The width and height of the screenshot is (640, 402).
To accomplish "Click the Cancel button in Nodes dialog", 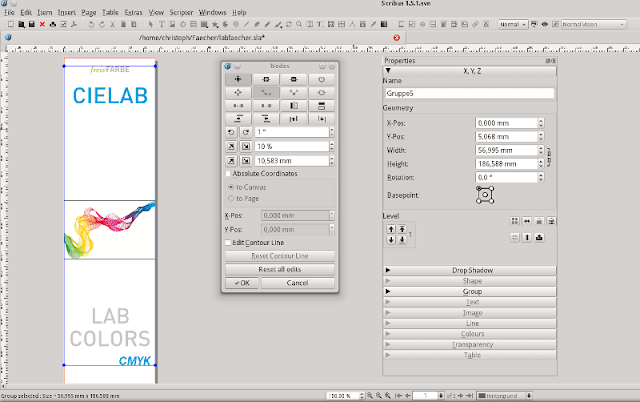I will coord(298,283).
